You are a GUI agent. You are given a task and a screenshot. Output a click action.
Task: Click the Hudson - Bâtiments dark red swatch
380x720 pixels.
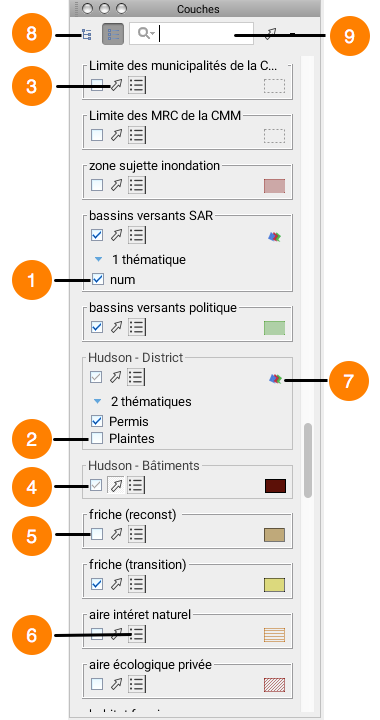(x=275, y=486)
